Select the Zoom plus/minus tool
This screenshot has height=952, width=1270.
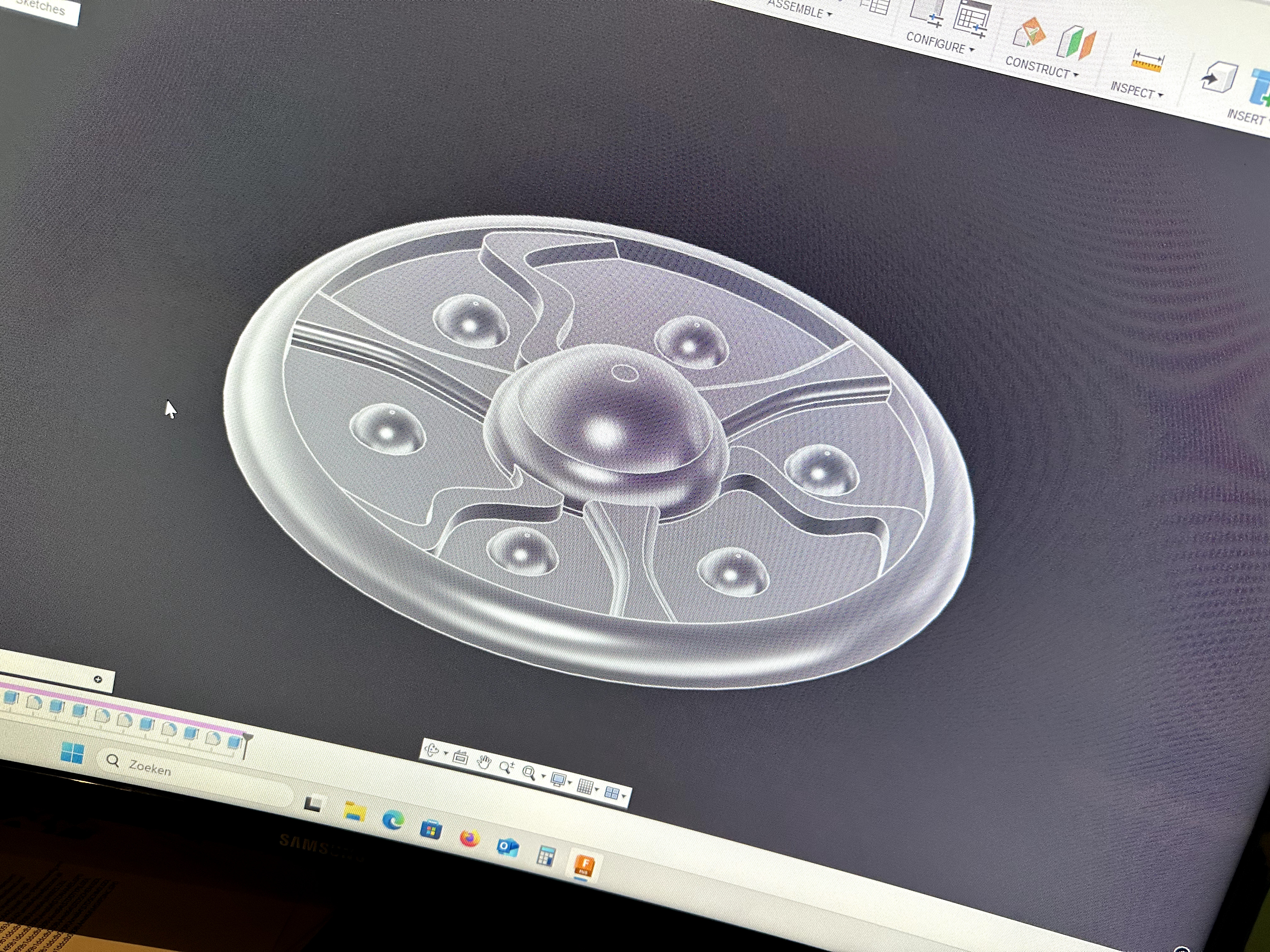506,768
